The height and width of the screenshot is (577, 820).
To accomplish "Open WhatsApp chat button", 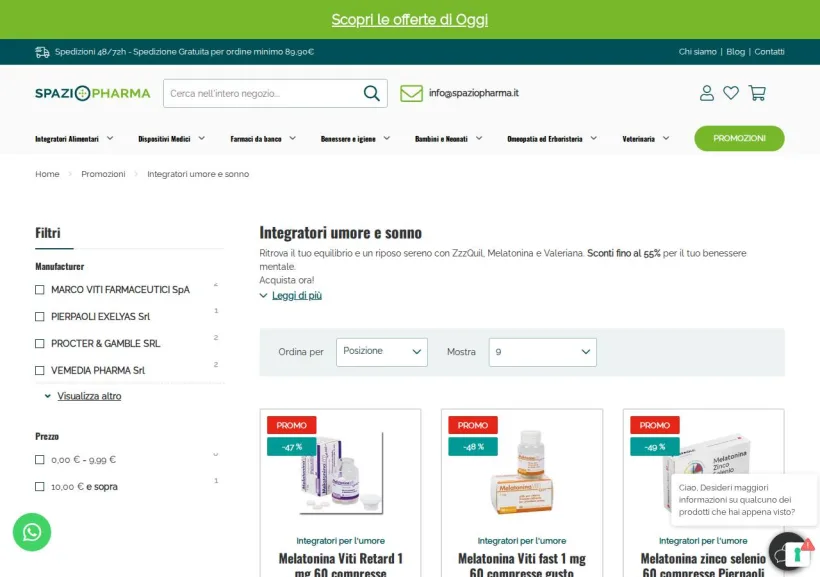I will pyautogui.click(x=32, y=532).
